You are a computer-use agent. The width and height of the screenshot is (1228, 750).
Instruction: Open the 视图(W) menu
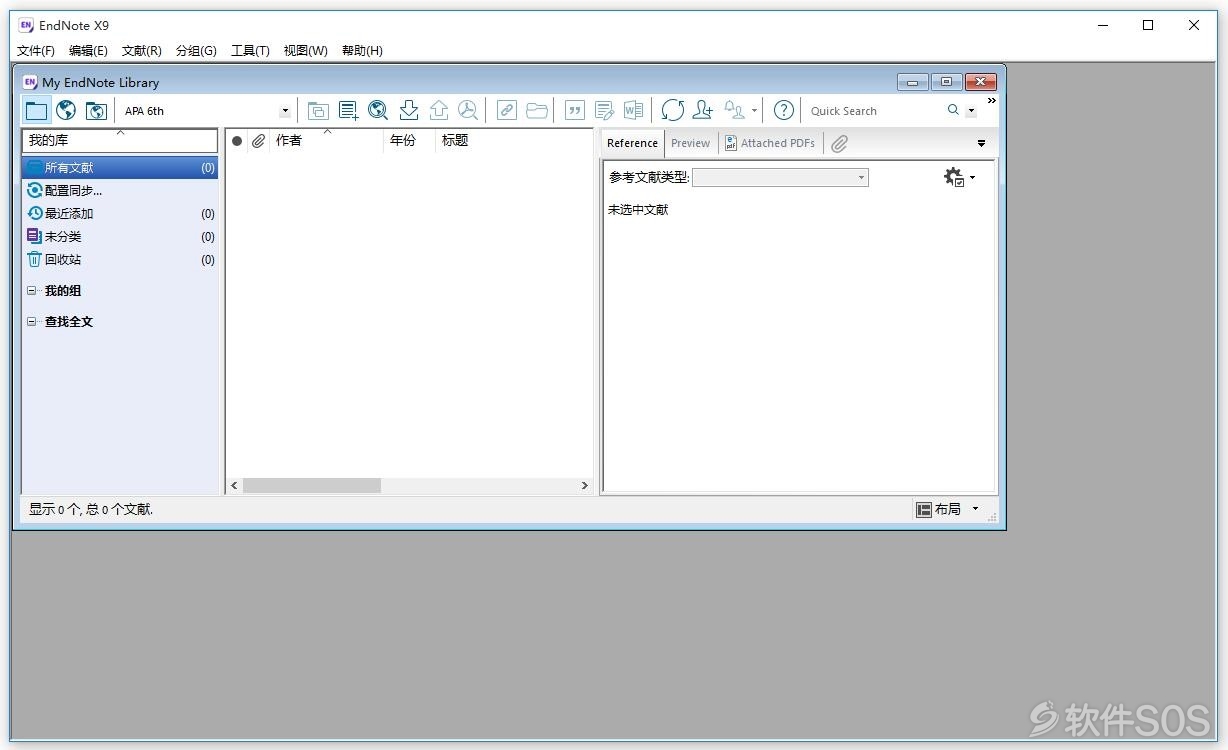[x=305, y=51]
